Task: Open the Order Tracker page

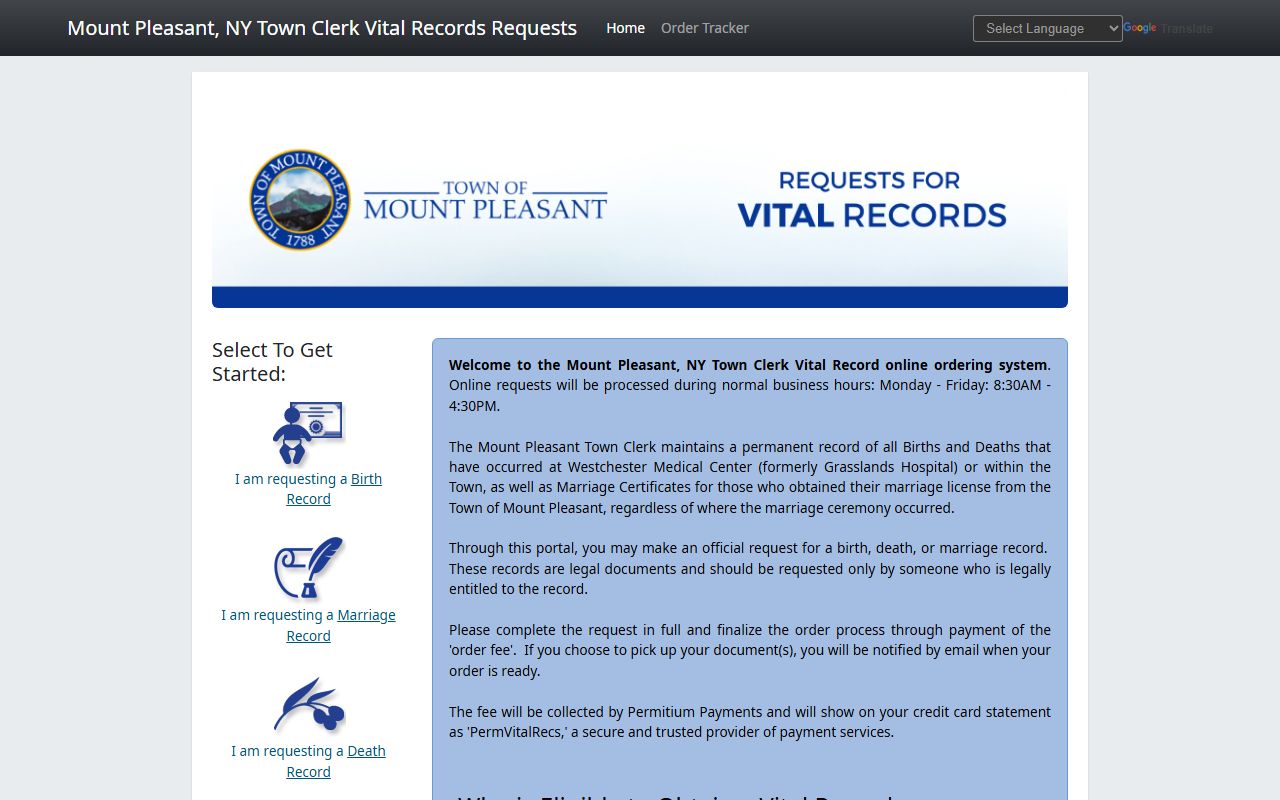Action: point(705,28)
